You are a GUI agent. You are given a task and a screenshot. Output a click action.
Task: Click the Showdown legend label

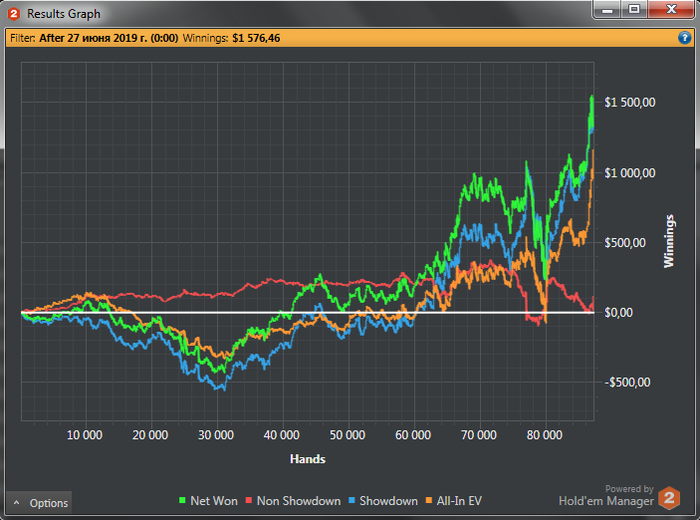click(388, 501)
